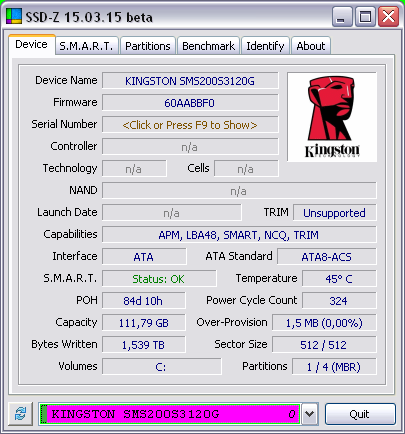Click the Device Name field 'KINGSTON SMS200S3120G'
This screenshot has width=405, height=434.
coord(190,81)
